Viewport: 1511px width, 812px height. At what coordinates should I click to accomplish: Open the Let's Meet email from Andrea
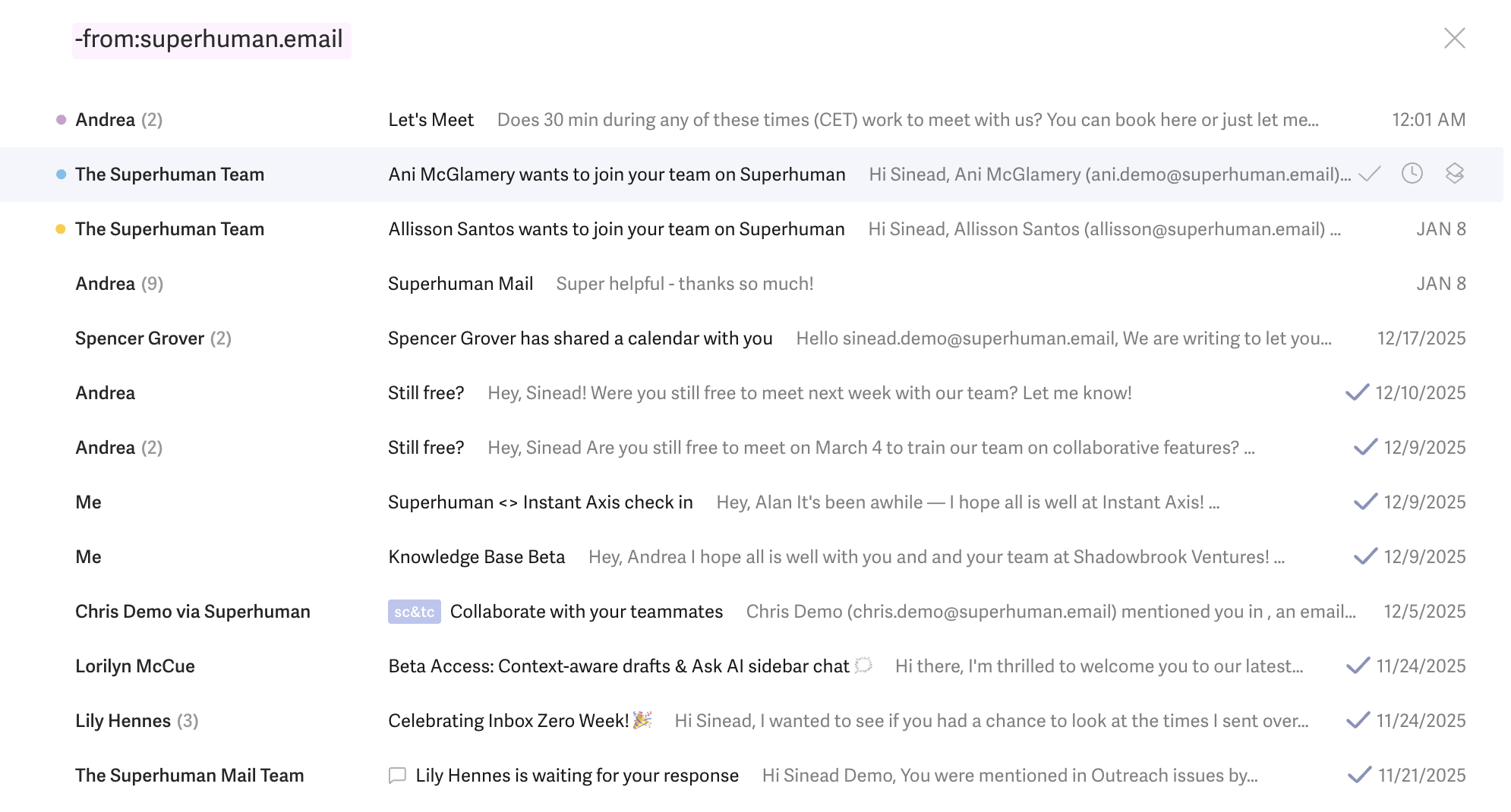431,120
